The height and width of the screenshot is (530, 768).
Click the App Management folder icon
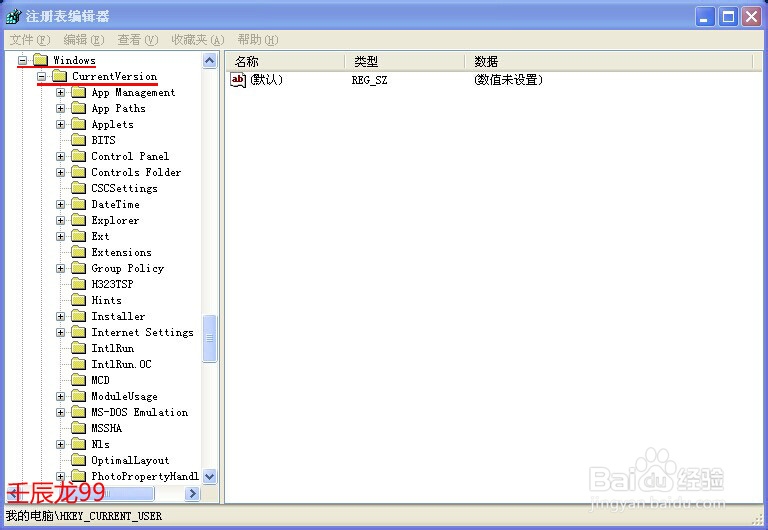pos(78,93)
